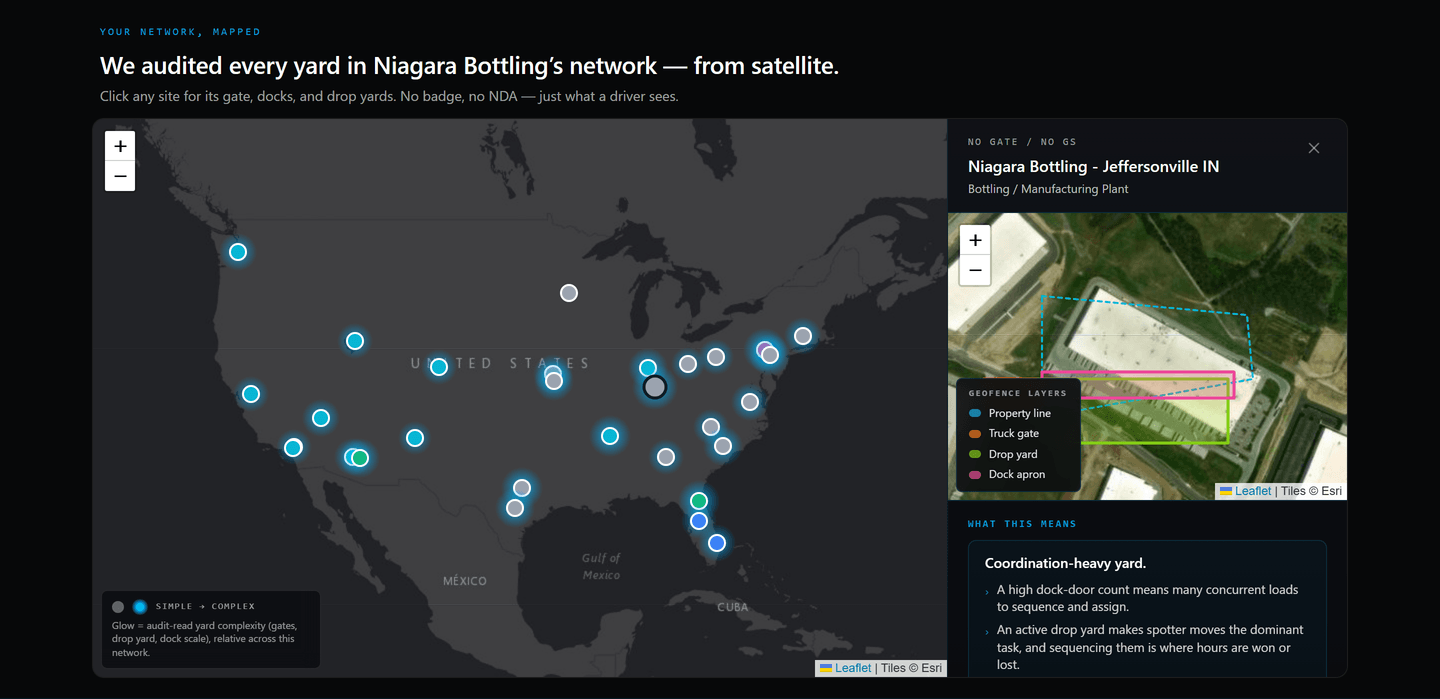Click the Truck gate legend swatch
Image resolution: width=1440 pixels, height=699 pixels.
975,434
